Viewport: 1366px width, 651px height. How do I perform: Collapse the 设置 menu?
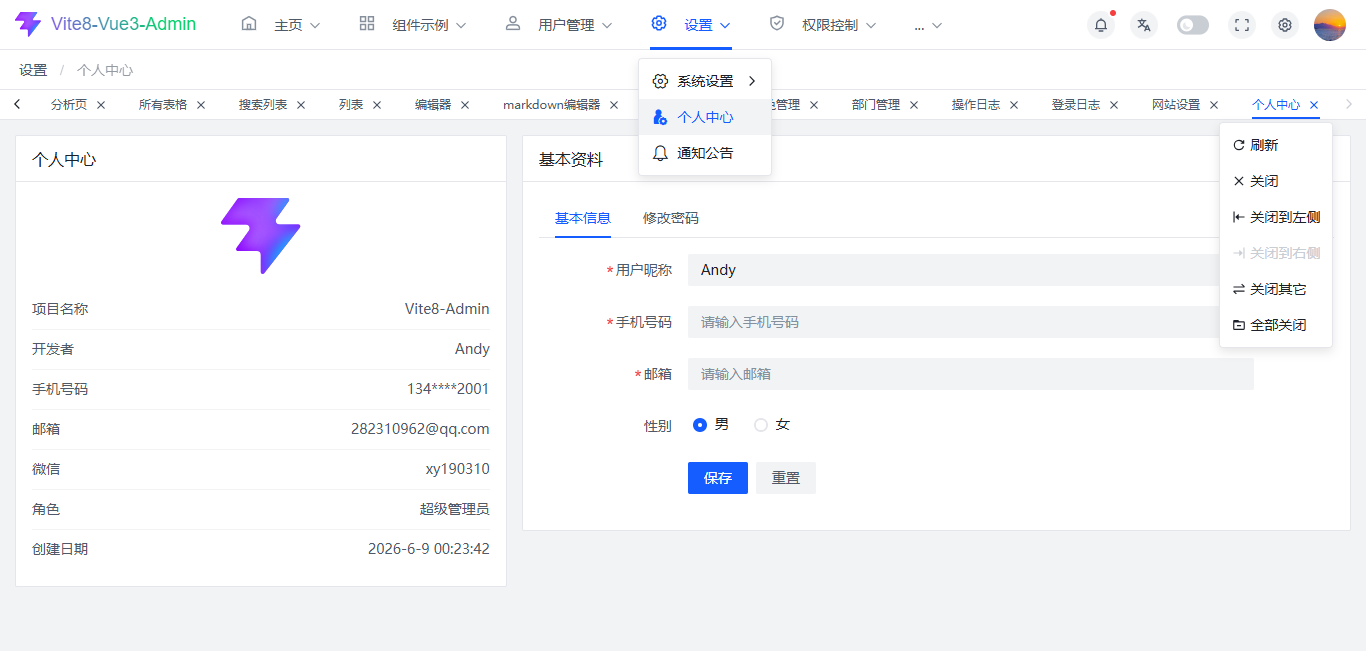(x=691, y=25)
